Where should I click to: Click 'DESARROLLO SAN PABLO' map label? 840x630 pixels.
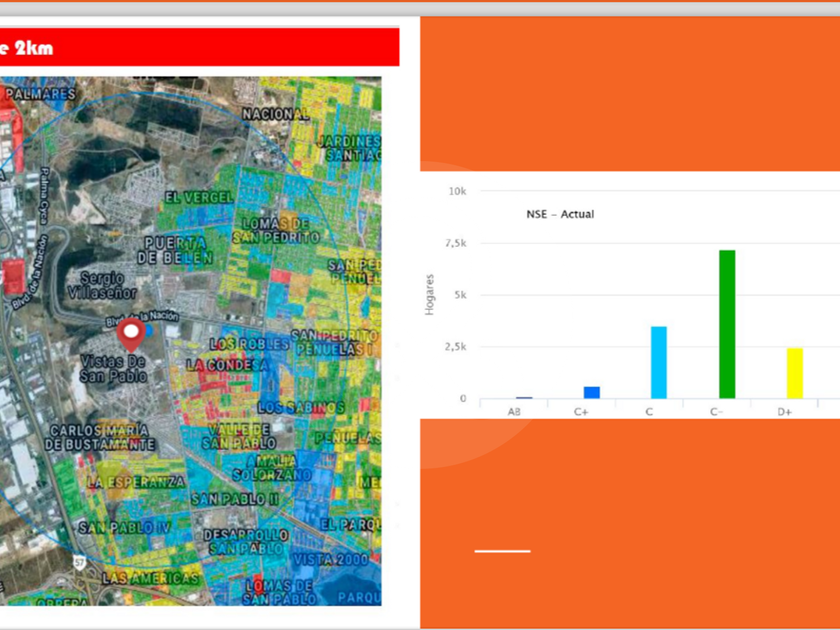click(246, 542)
